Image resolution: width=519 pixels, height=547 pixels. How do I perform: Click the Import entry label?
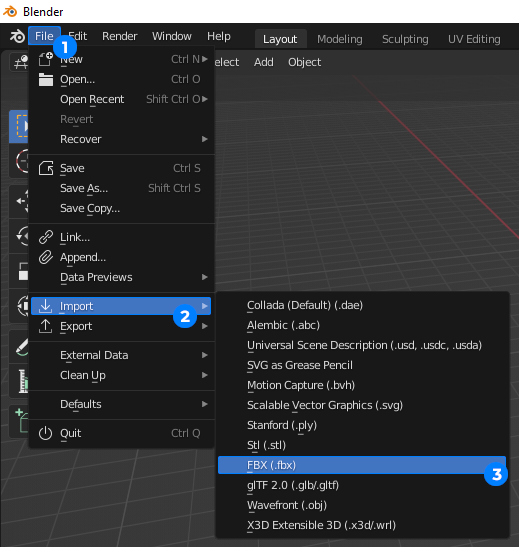coord(76,306)
